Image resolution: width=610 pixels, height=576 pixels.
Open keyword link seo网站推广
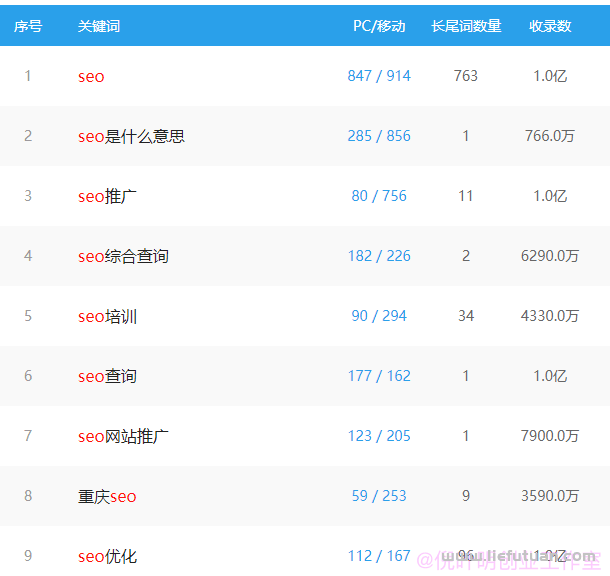click(x=123, y=436)
